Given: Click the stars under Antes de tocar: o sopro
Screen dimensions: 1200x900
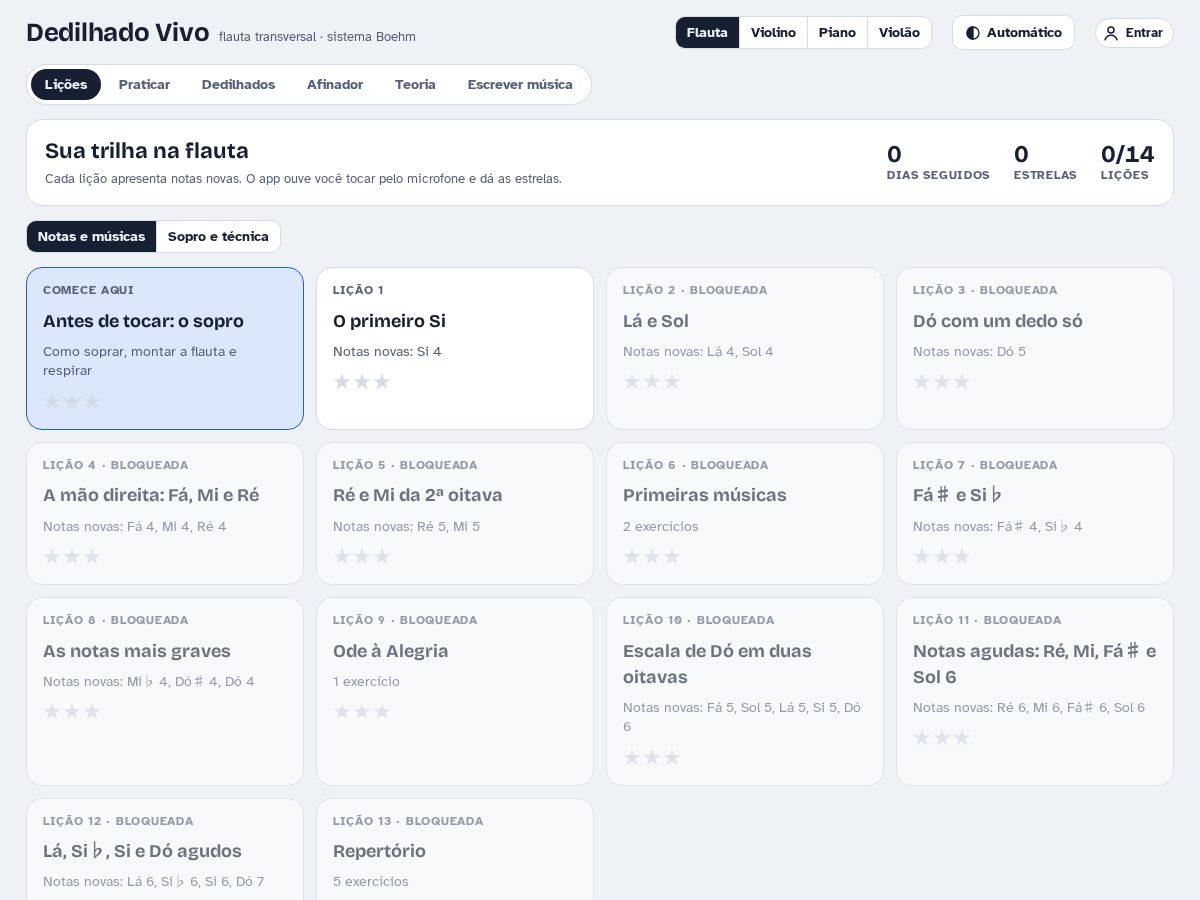Looking at the screenshot, I should point(72,401).
